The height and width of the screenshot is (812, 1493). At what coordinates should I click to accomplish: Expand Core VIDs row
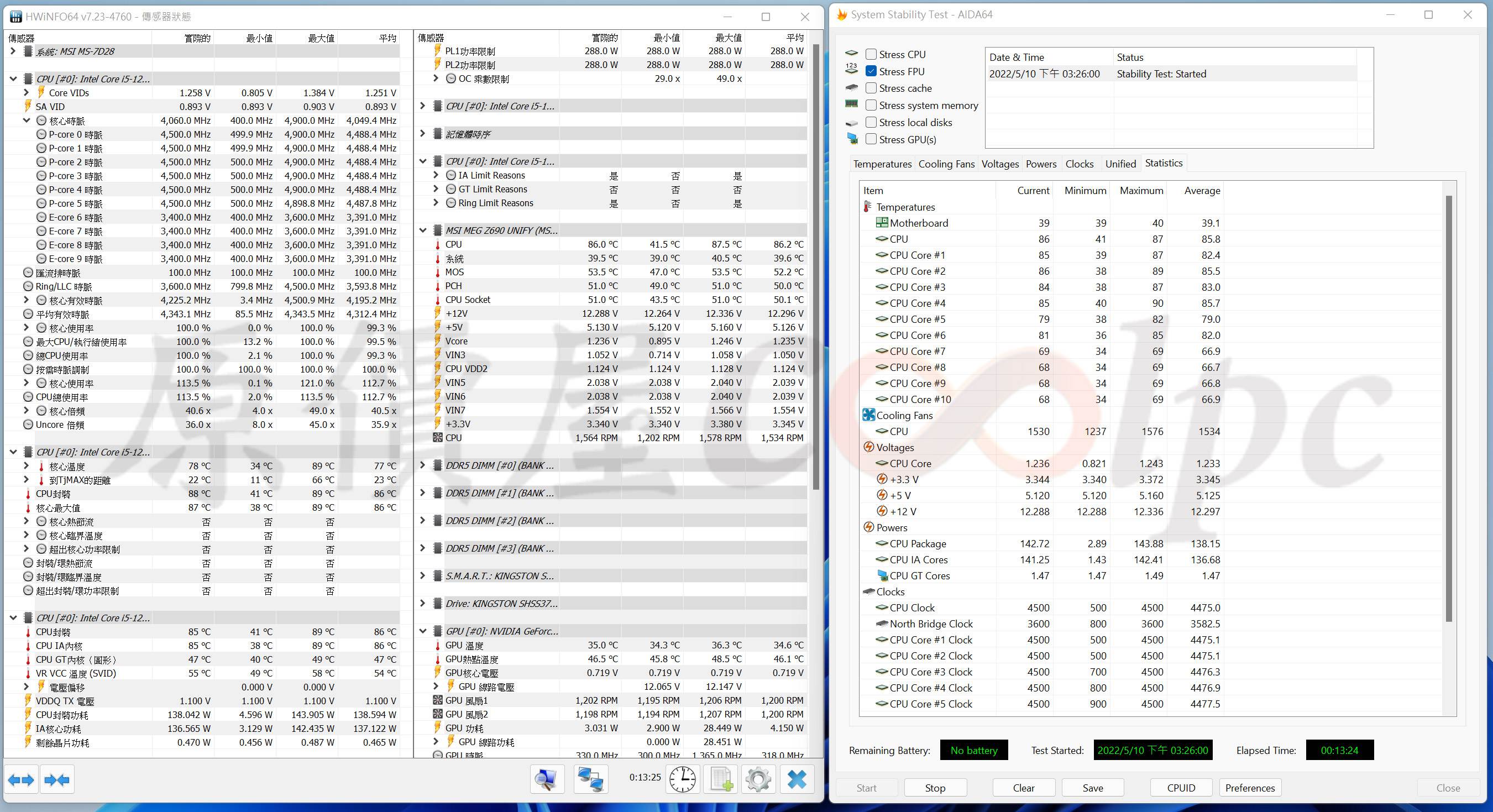(27, 93)
